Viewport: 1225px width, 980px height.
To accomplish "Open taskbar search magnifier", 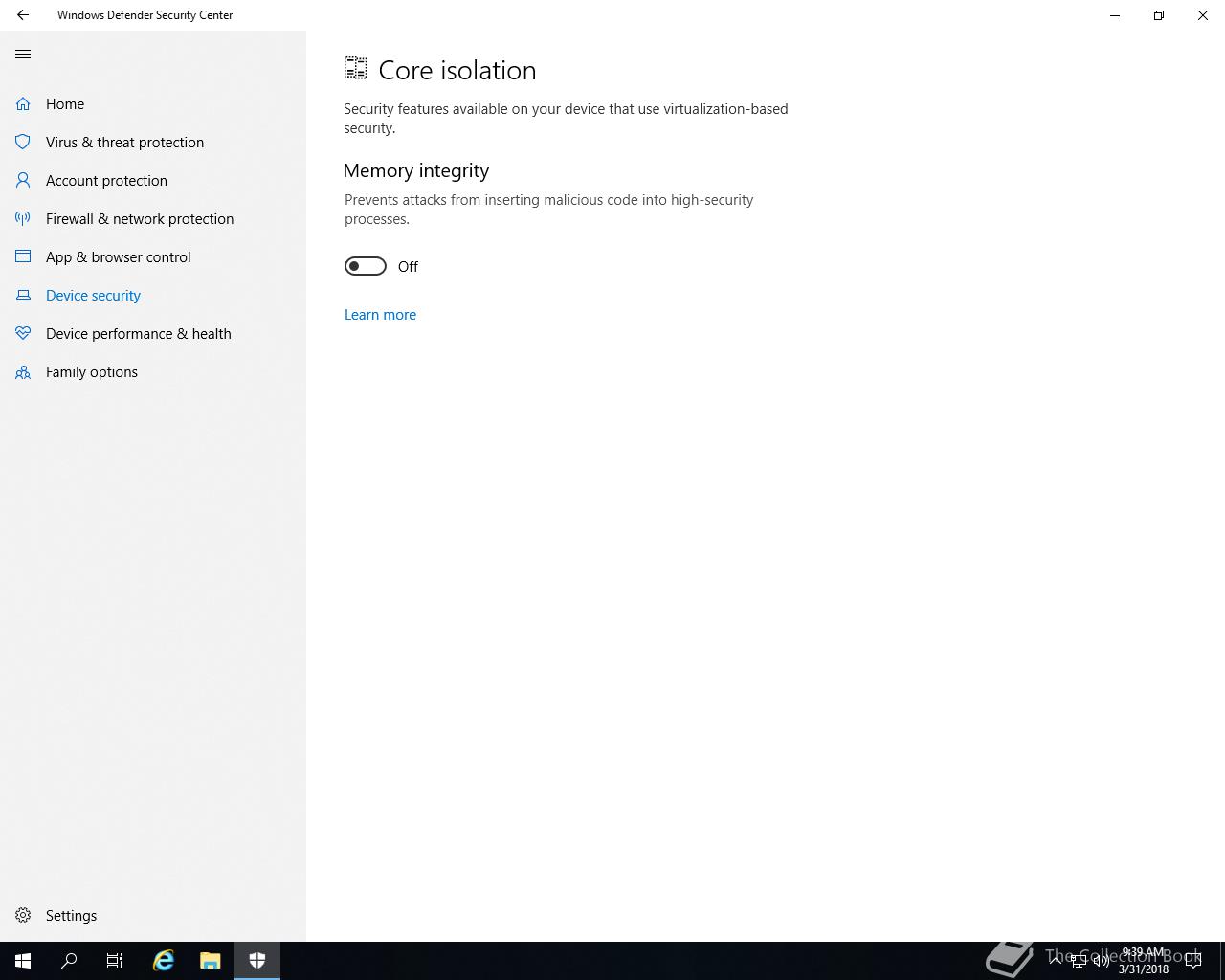I will 69,961.
